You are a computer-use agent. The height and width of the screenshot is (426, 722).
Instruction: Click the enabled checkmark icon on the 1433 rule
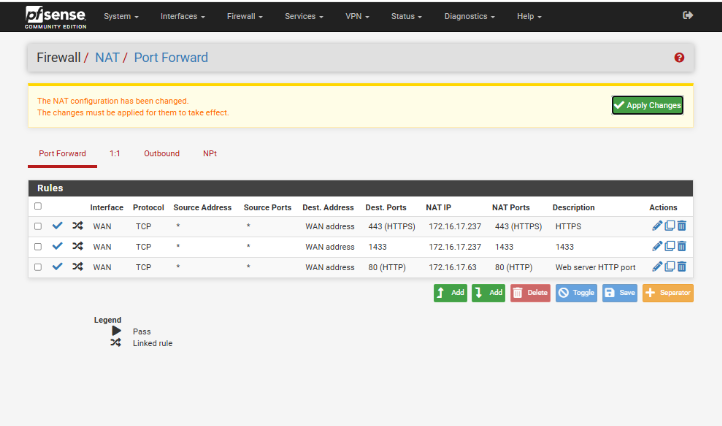point(57,246)
